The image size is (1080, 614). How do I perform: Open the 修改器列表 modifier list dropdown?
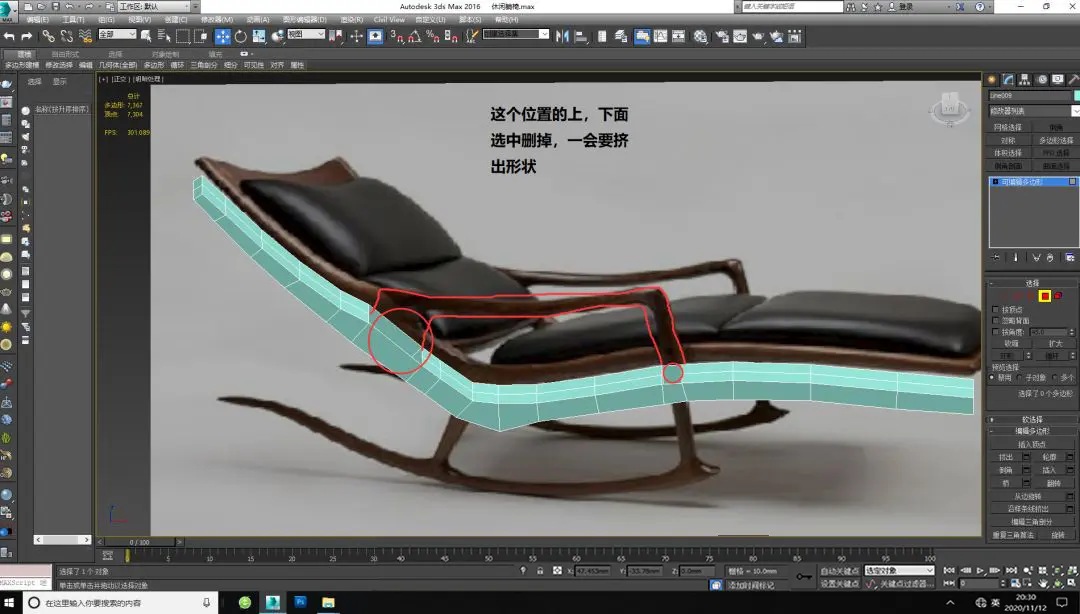[1033, 110]
